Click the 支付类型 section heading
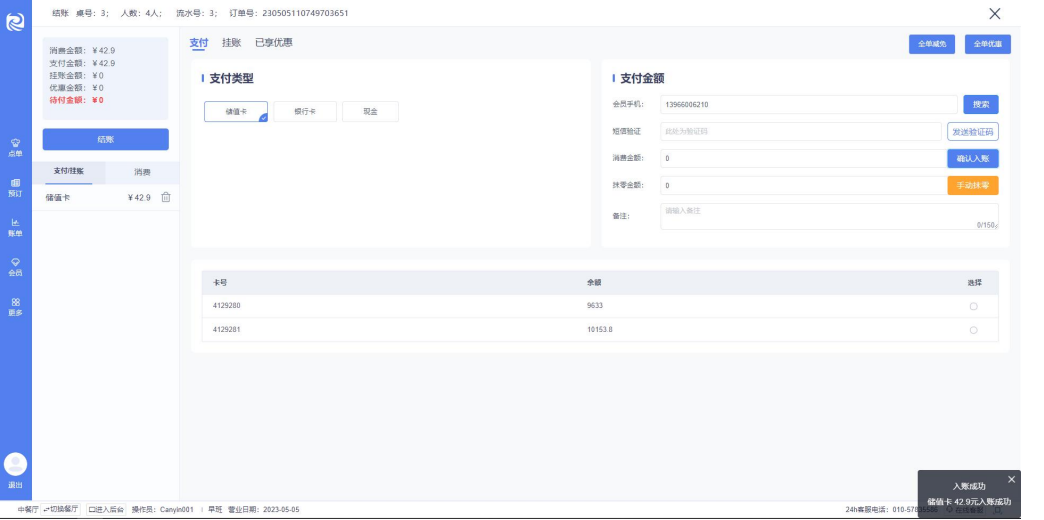 (x=232, y=79)
